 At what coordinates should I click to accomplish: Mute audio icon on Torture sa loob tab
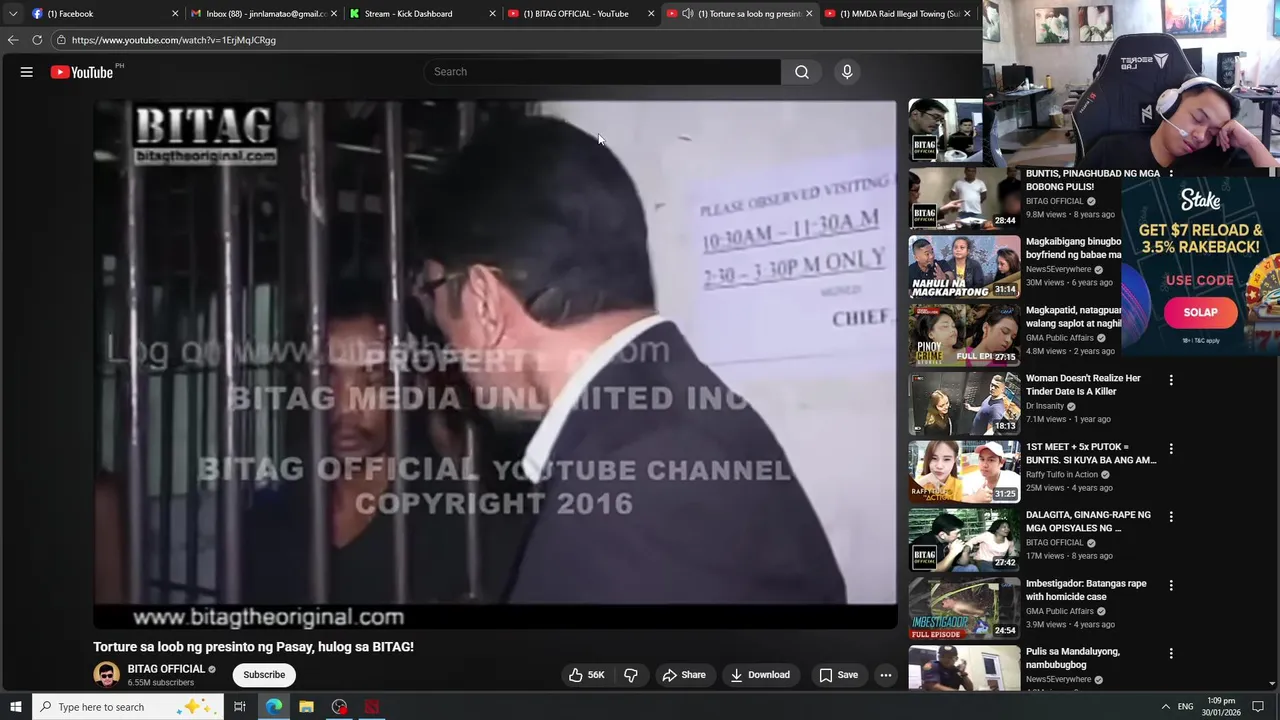687,14
